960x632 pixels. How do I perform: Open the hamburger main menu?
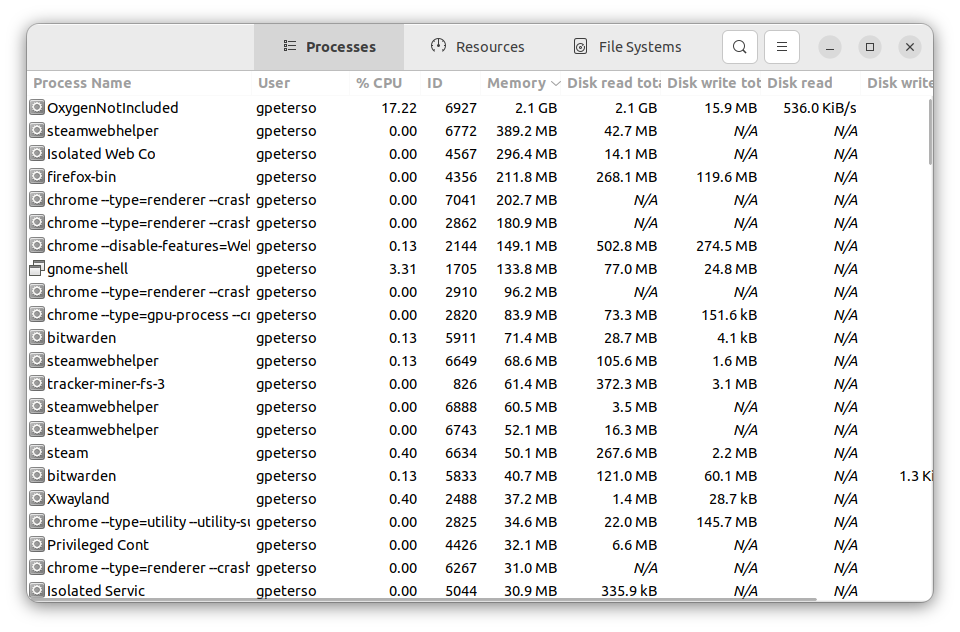click(x=782, y=47)
